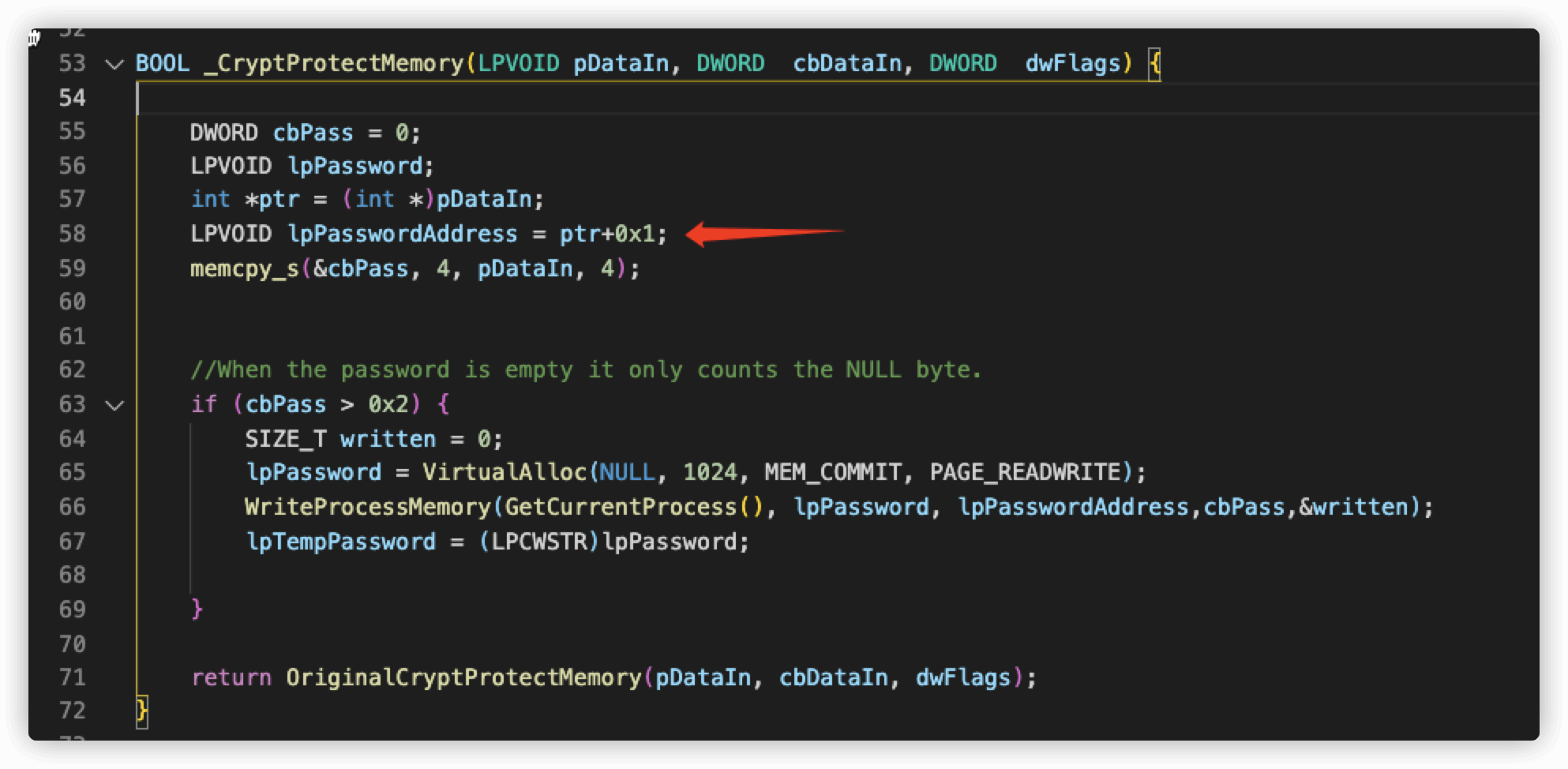Viewport: 1568px width, 769px height.
Task: Click the WriteProcessMemory function call
Action: pos(368,507)
